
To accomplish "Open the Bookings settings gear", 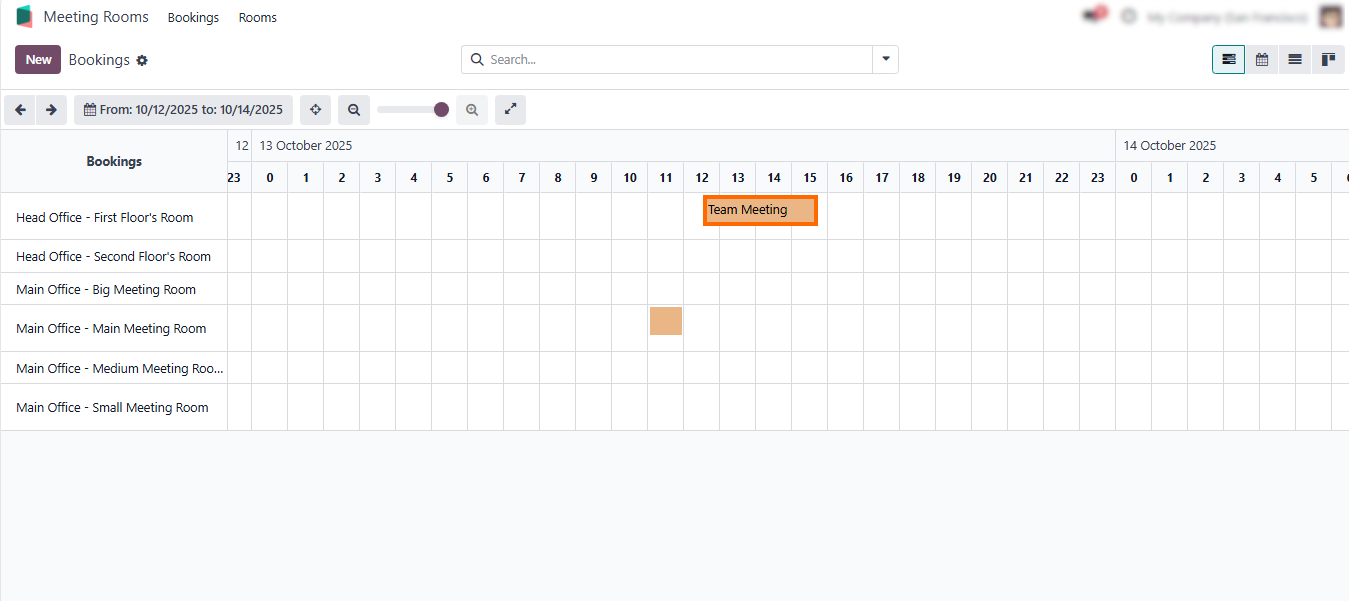I will pyautogui.click(x=142, y=60).
